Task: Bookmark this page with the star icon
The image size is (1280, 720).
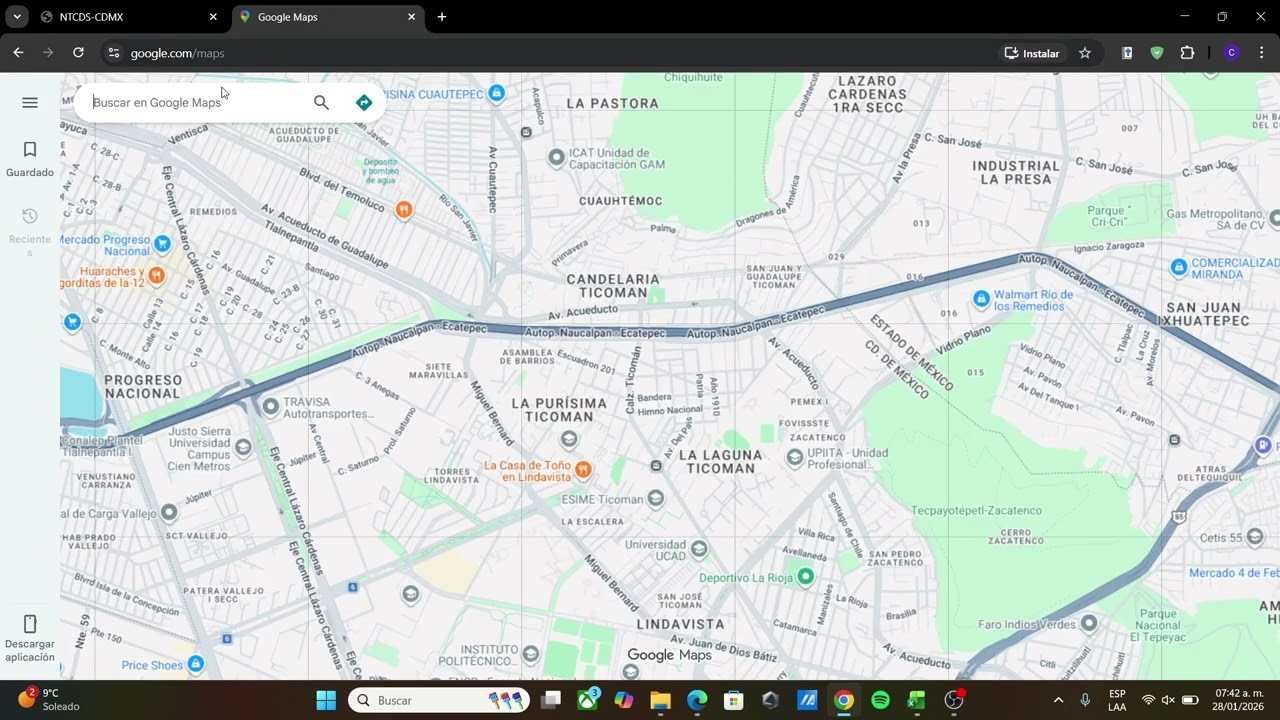Action: pos(1085,53)
